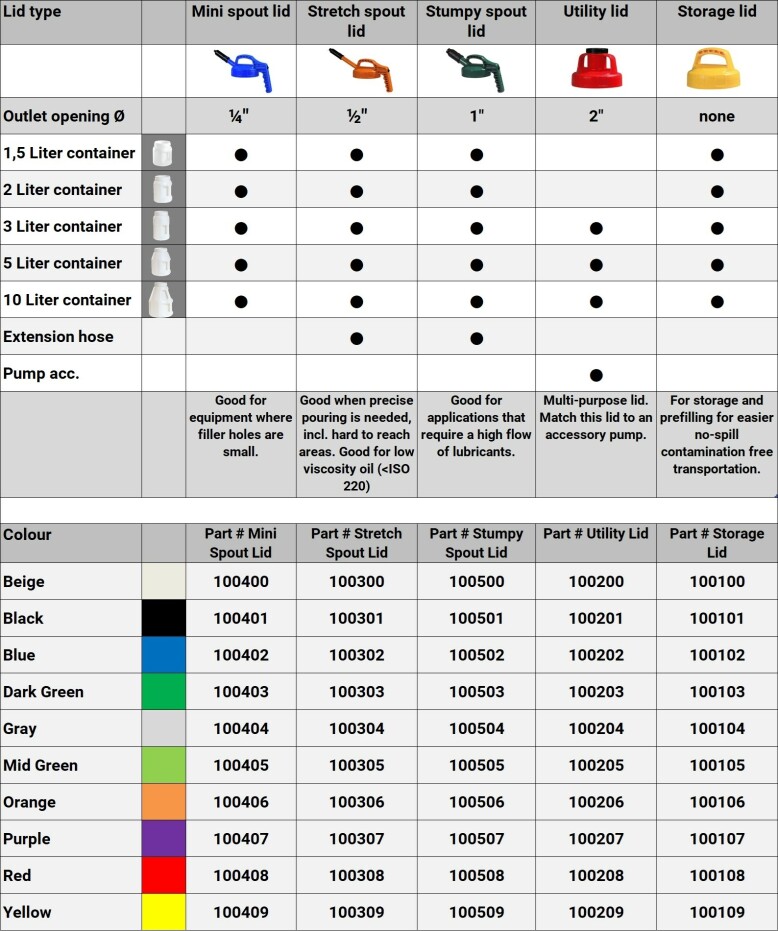
Task: Click the Blue colour swatch
Action: click(163, 654)
